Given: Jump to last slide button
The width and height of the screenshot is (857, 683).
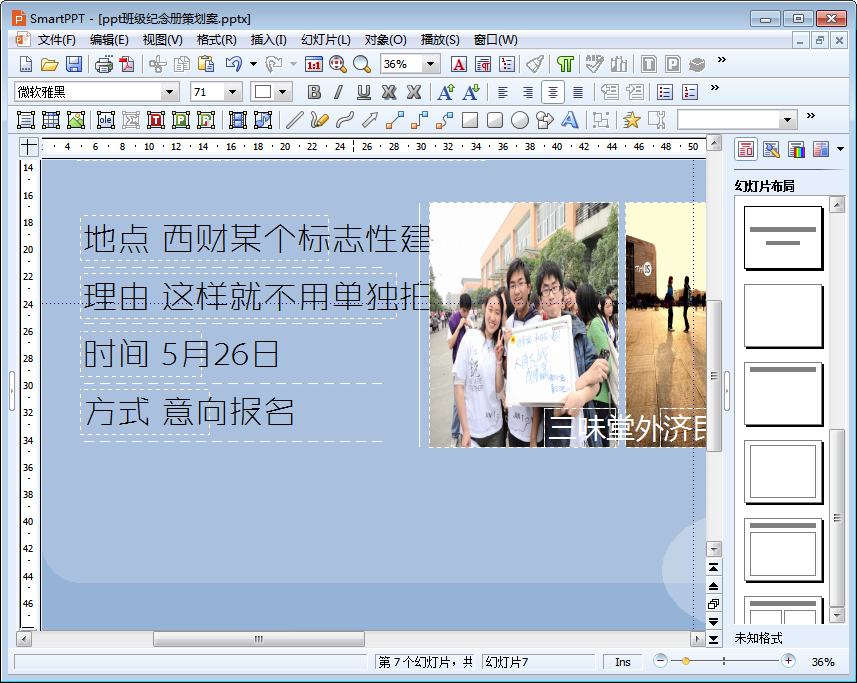Looking at the screenshot, I should click(x=713, y=639).
